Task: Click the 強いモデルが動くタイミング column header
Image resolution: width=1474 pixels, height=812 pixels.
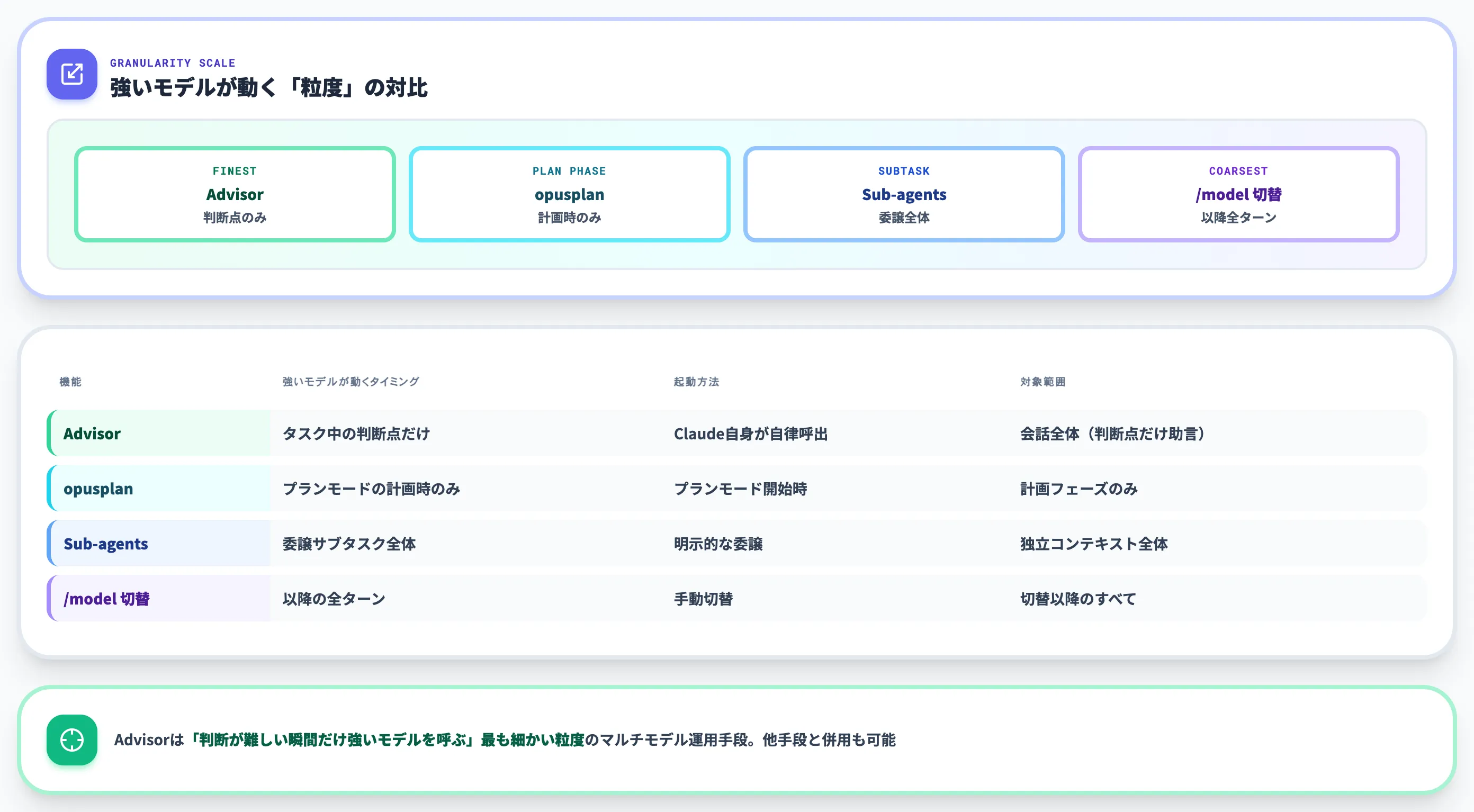Action: 350,382
